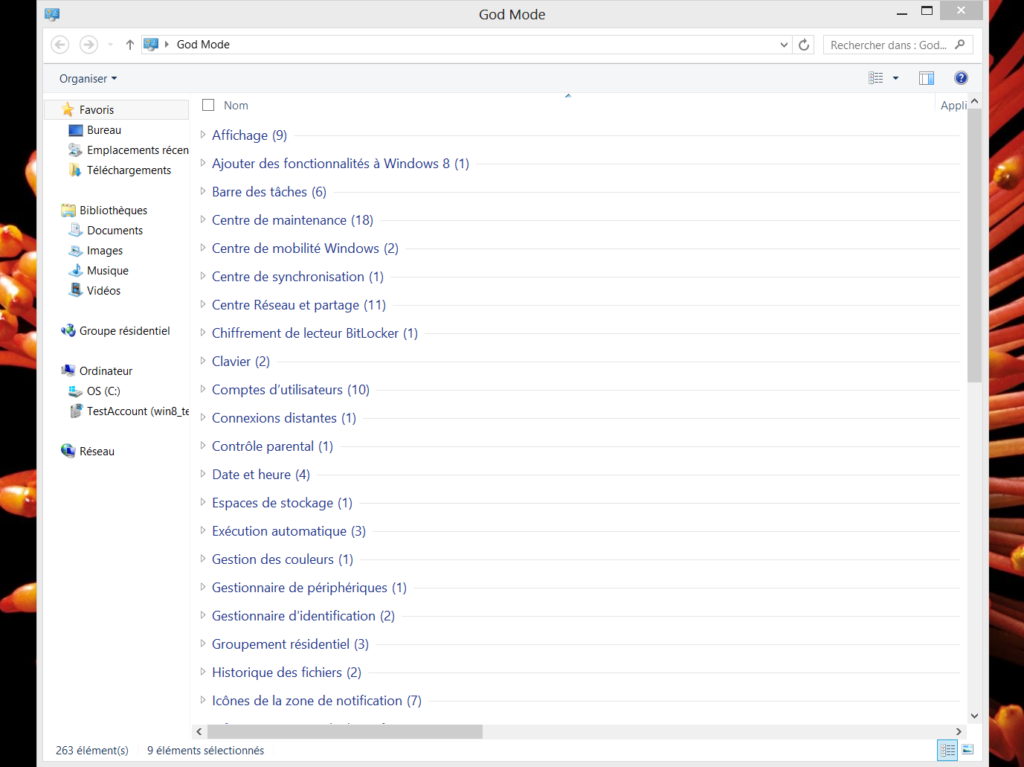
Task: Open Vidéos library
Action: pos(95,291)
